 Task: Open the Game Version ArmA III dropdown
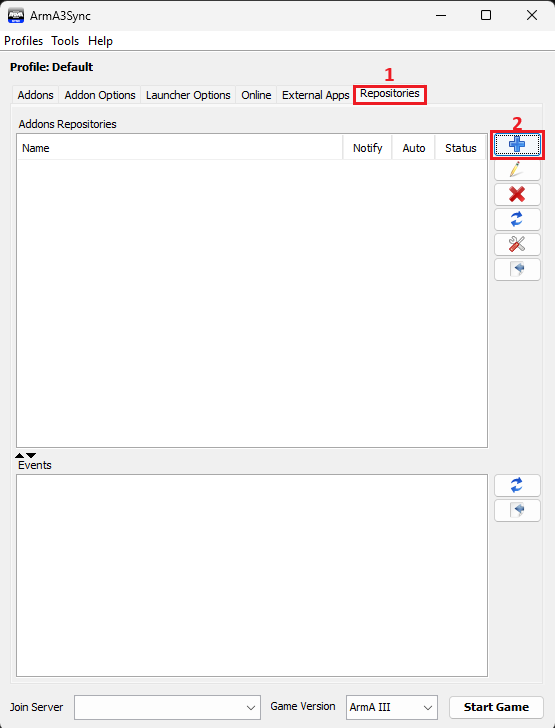[x=392, y=707]
